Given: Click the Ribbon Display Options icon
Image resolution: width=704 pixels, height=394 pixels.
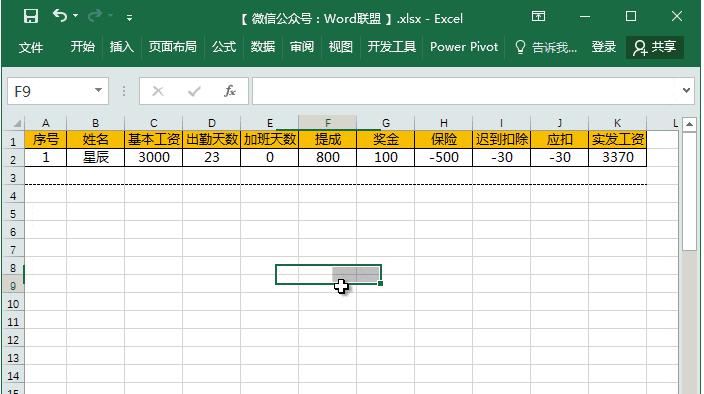Looking at the screenshot, I should click(538, 17).
